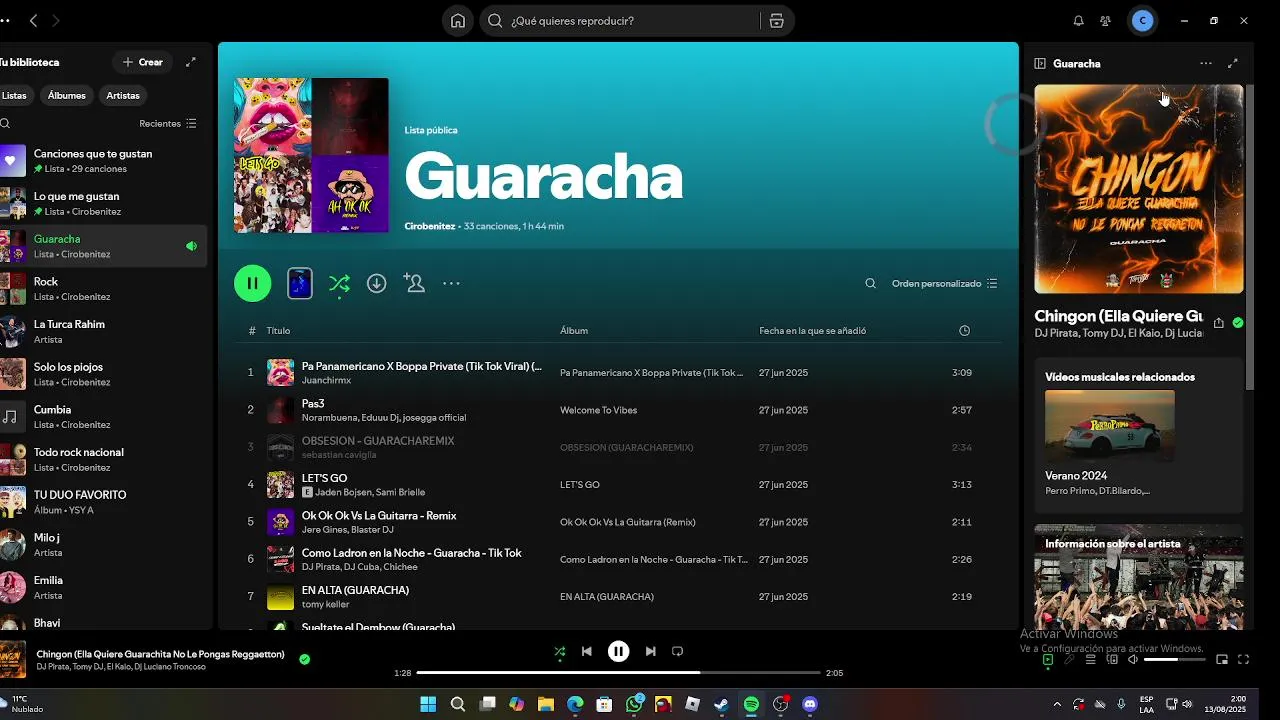Open friend activity icon in top bar
This screenshot has width=1280, height=720.
tap(1105, 21)
